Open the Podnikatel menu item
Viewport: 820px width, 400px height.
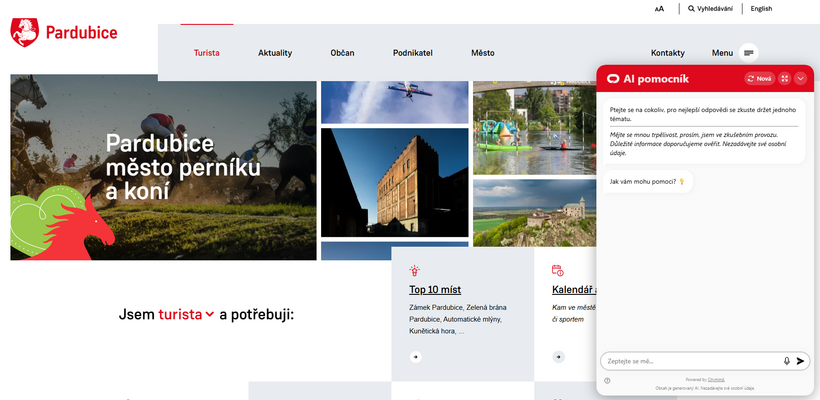(x=413, y=53)
